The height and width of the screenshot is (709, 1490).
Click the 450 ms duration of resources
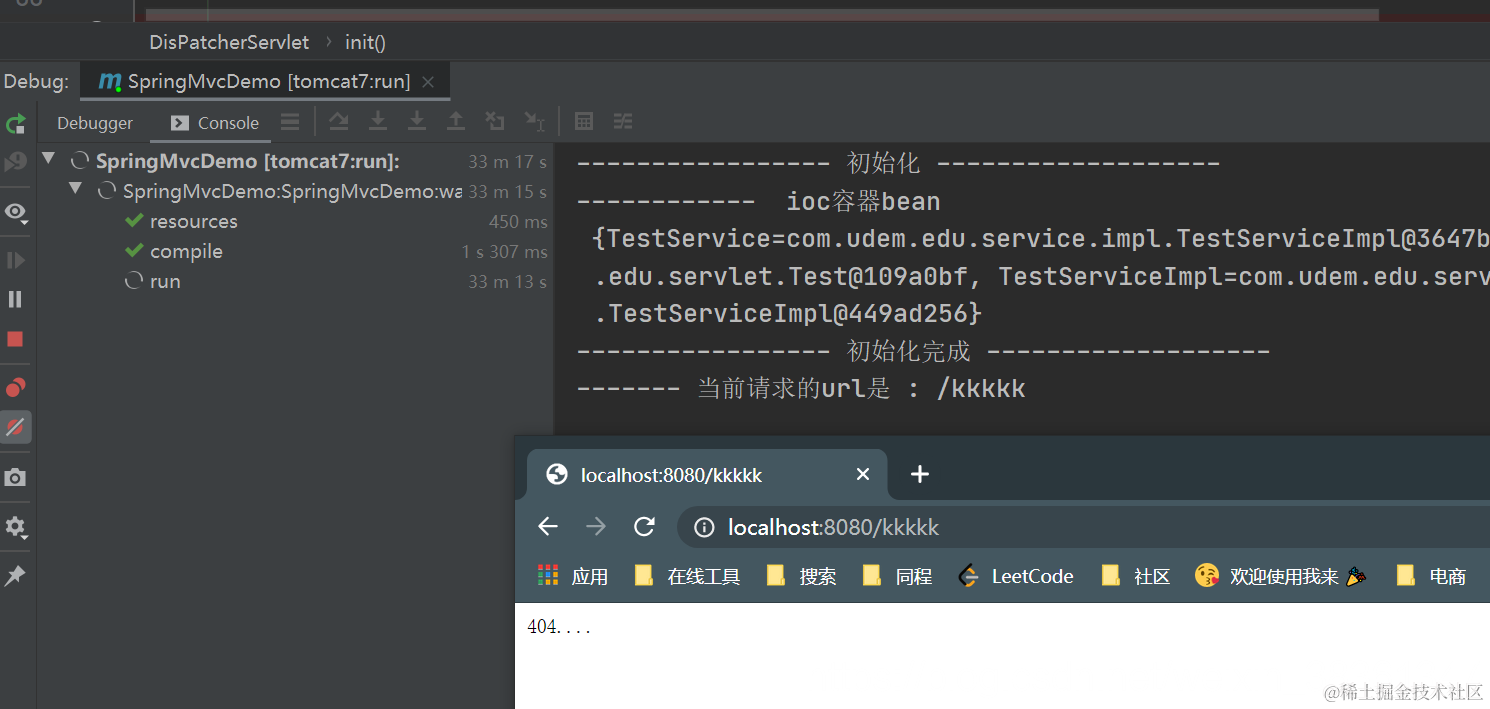[518, 221]
